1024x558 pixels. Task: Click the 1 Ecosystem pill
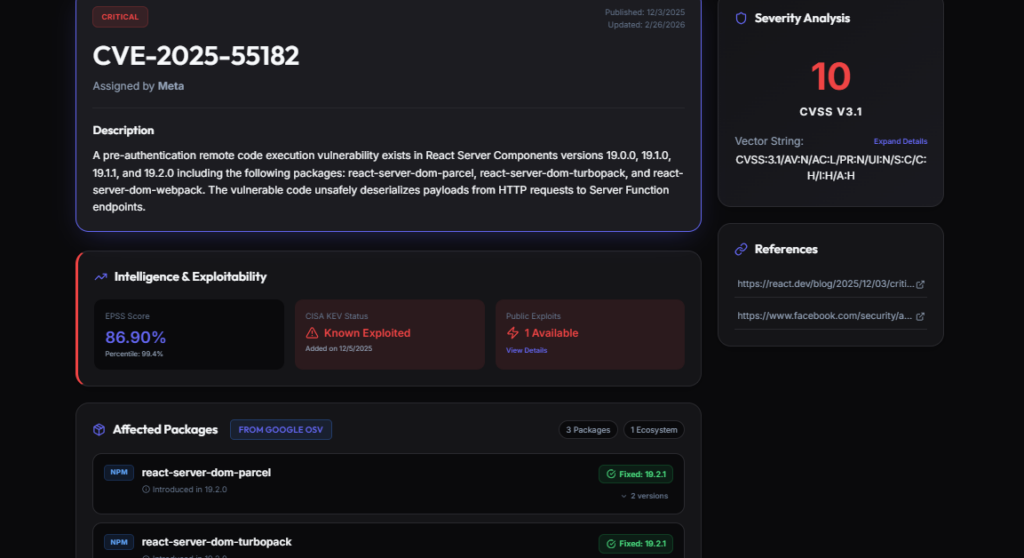coord(654,430)
